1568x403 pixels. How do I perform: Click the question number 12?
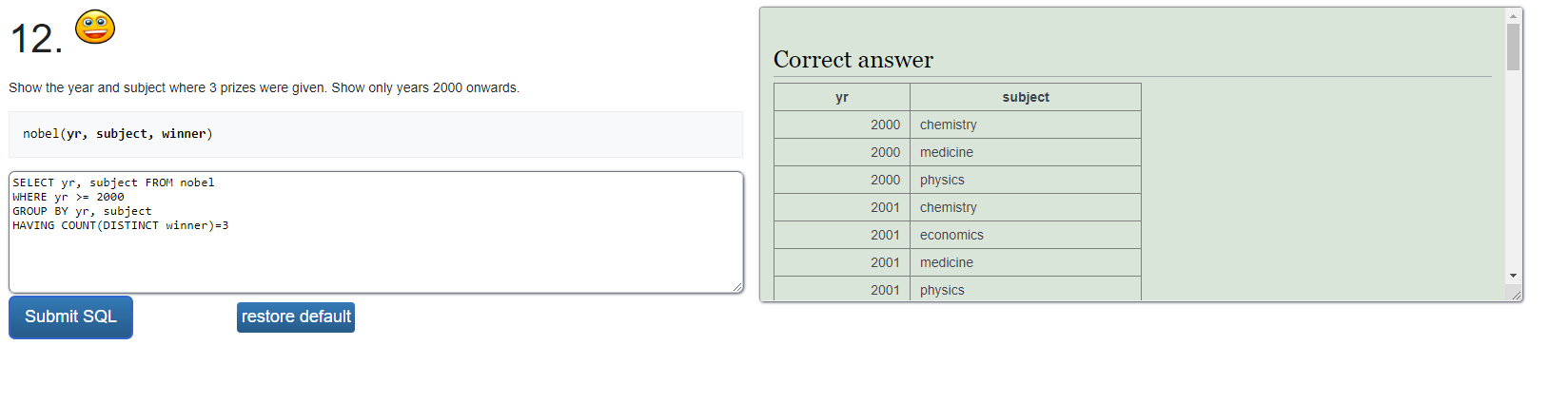point(36,39)
